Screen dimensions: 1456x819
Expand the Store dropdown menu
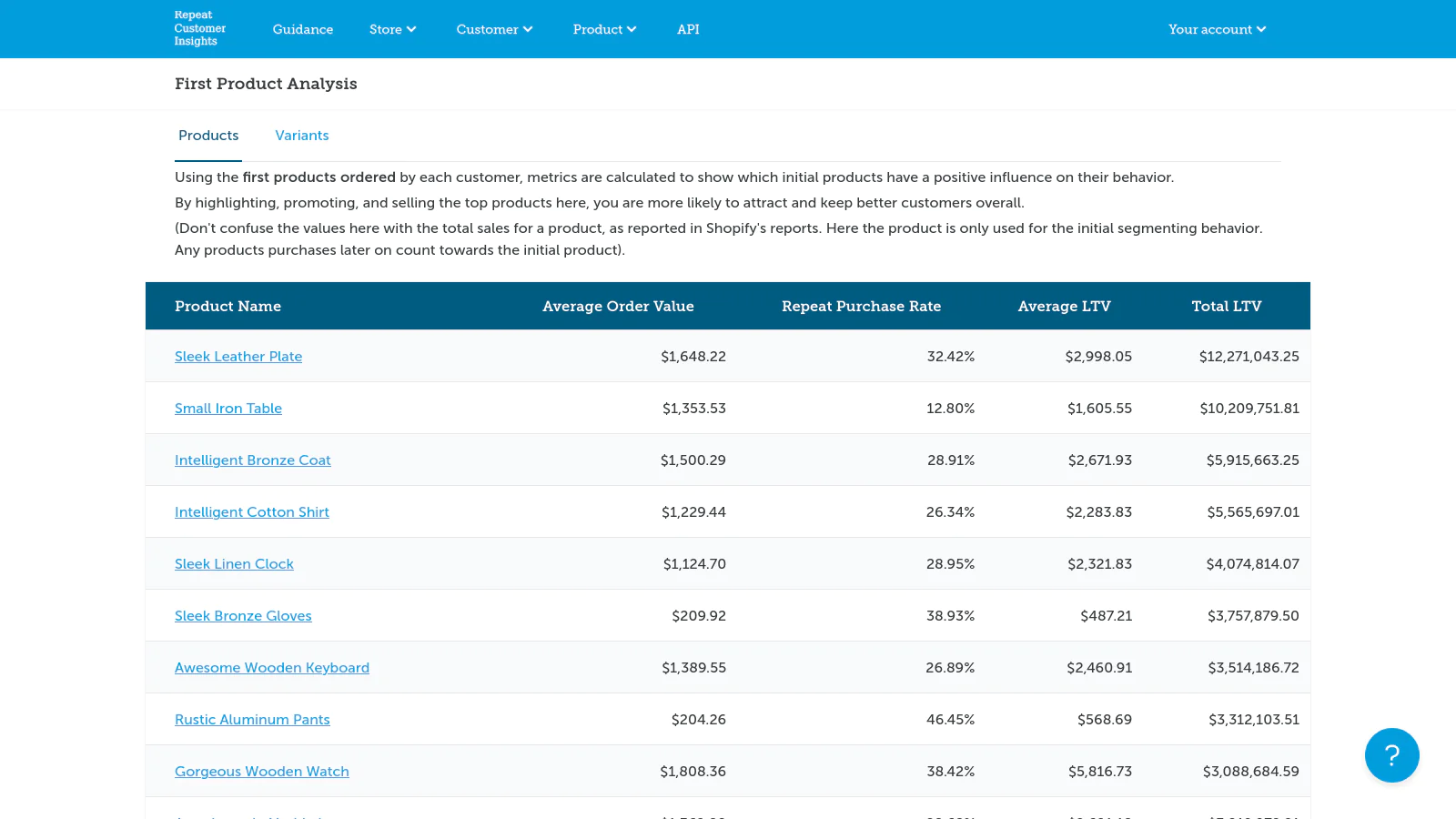(x=392, y=29)
